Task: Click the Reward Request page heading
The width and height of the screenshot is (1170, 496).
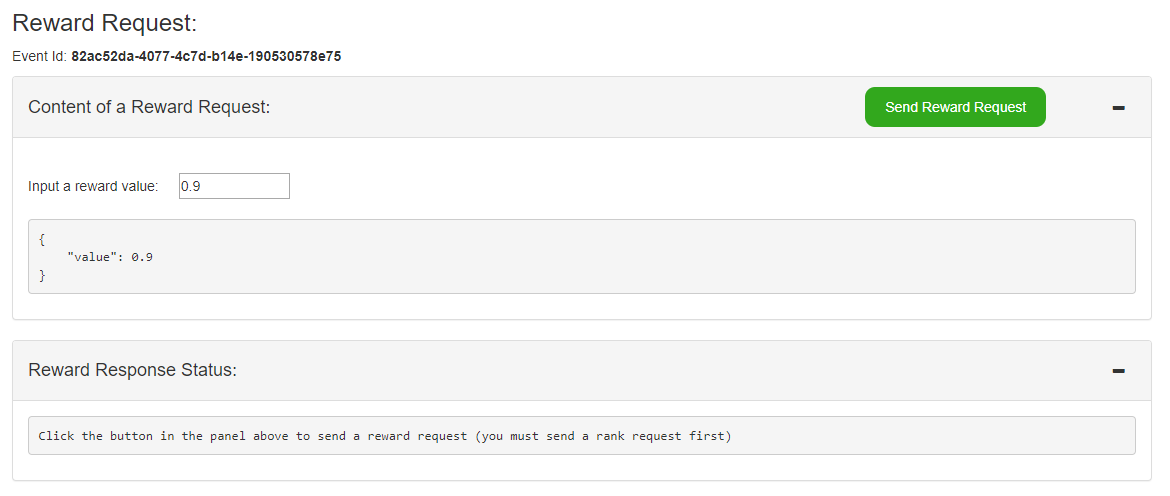Action: [104, 23]
